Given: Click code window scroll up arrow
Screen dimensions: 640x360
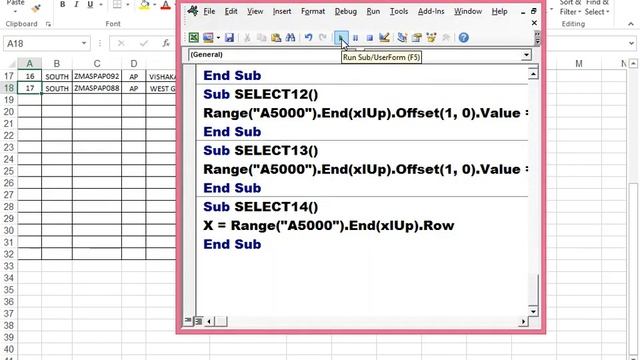Looking at the screenshot, I should pos(533,74).
